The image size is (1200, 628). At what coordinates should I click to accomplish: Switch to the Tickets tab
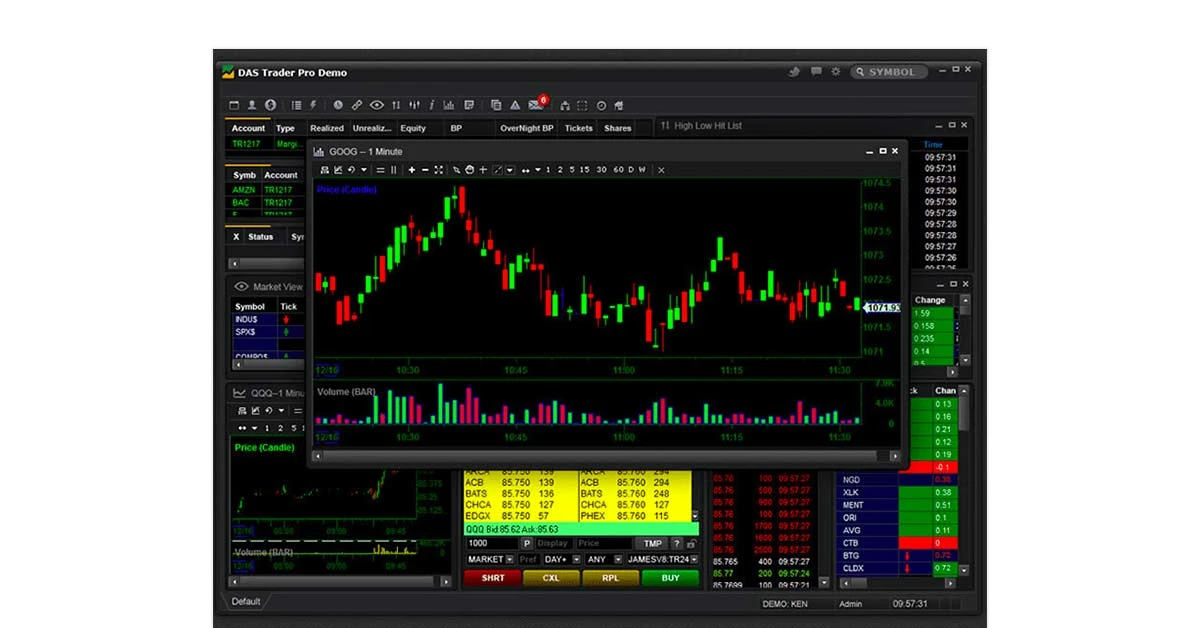point(578,128)
